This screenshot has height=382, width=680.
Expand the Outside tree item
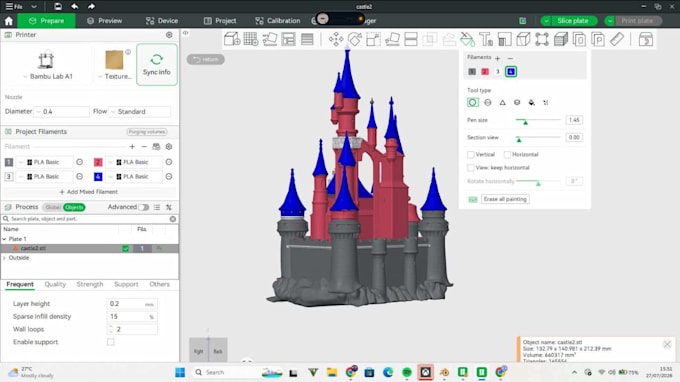(5, 258)
